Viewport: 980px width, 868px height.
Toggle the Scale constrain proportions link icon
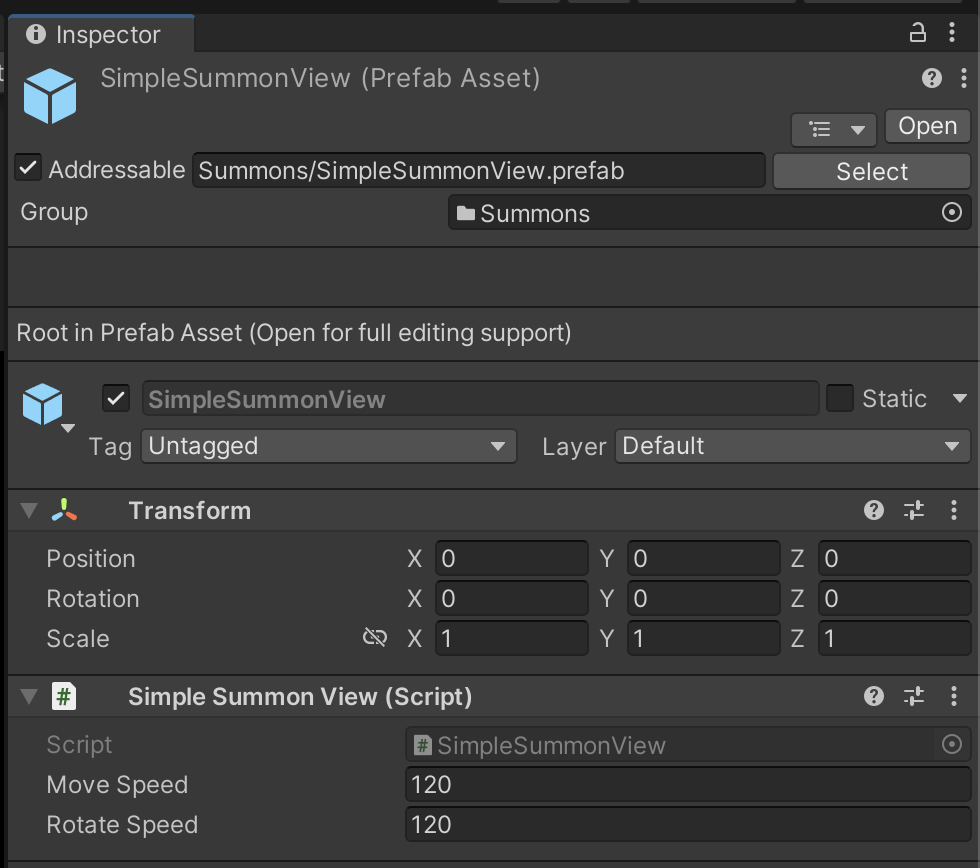pos(375,638)
